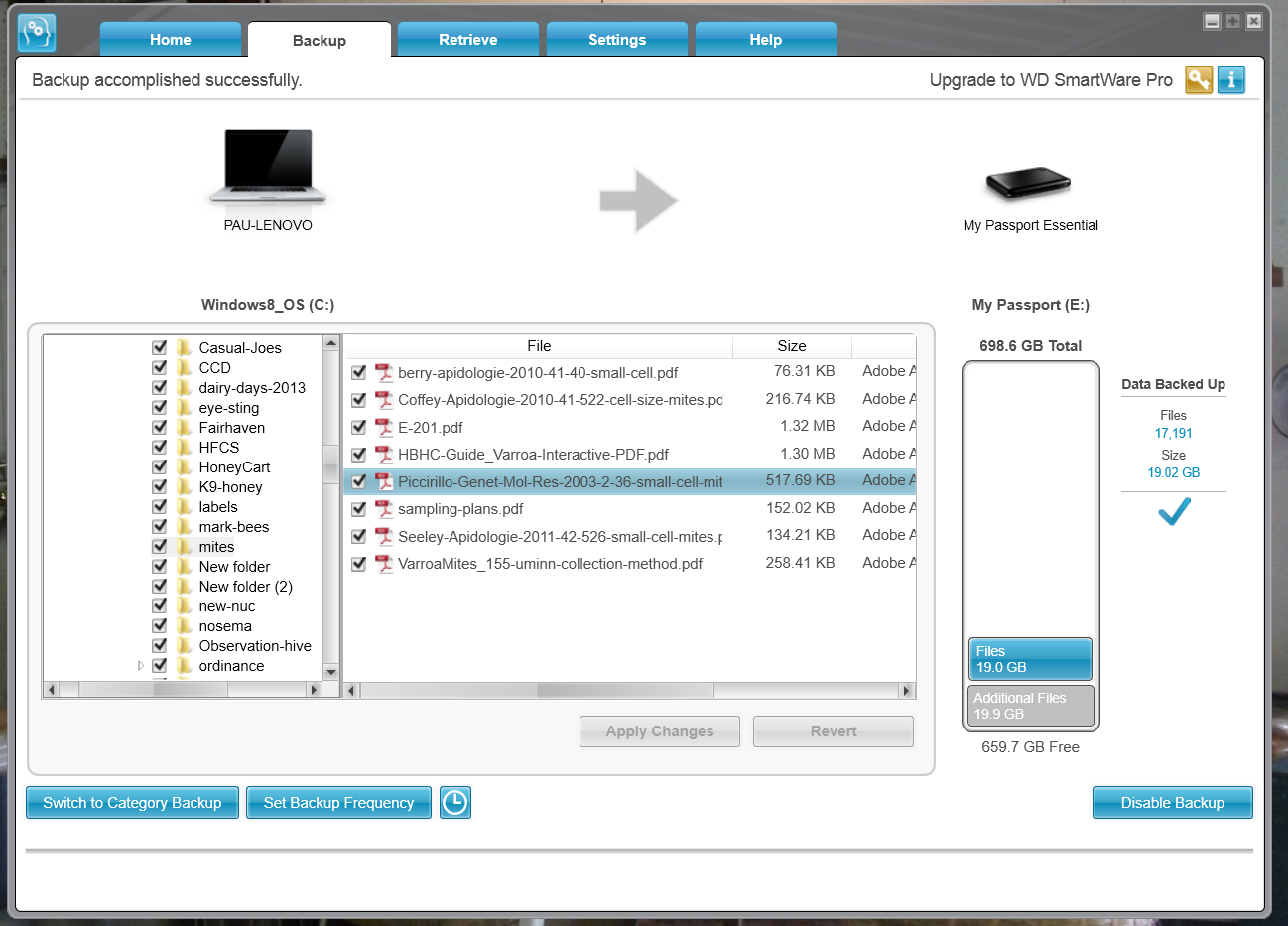Click folder icon next to Fairhaven
Viewport: 1288px width, 926px height.
pyautogui.click(x=184, y=427)
